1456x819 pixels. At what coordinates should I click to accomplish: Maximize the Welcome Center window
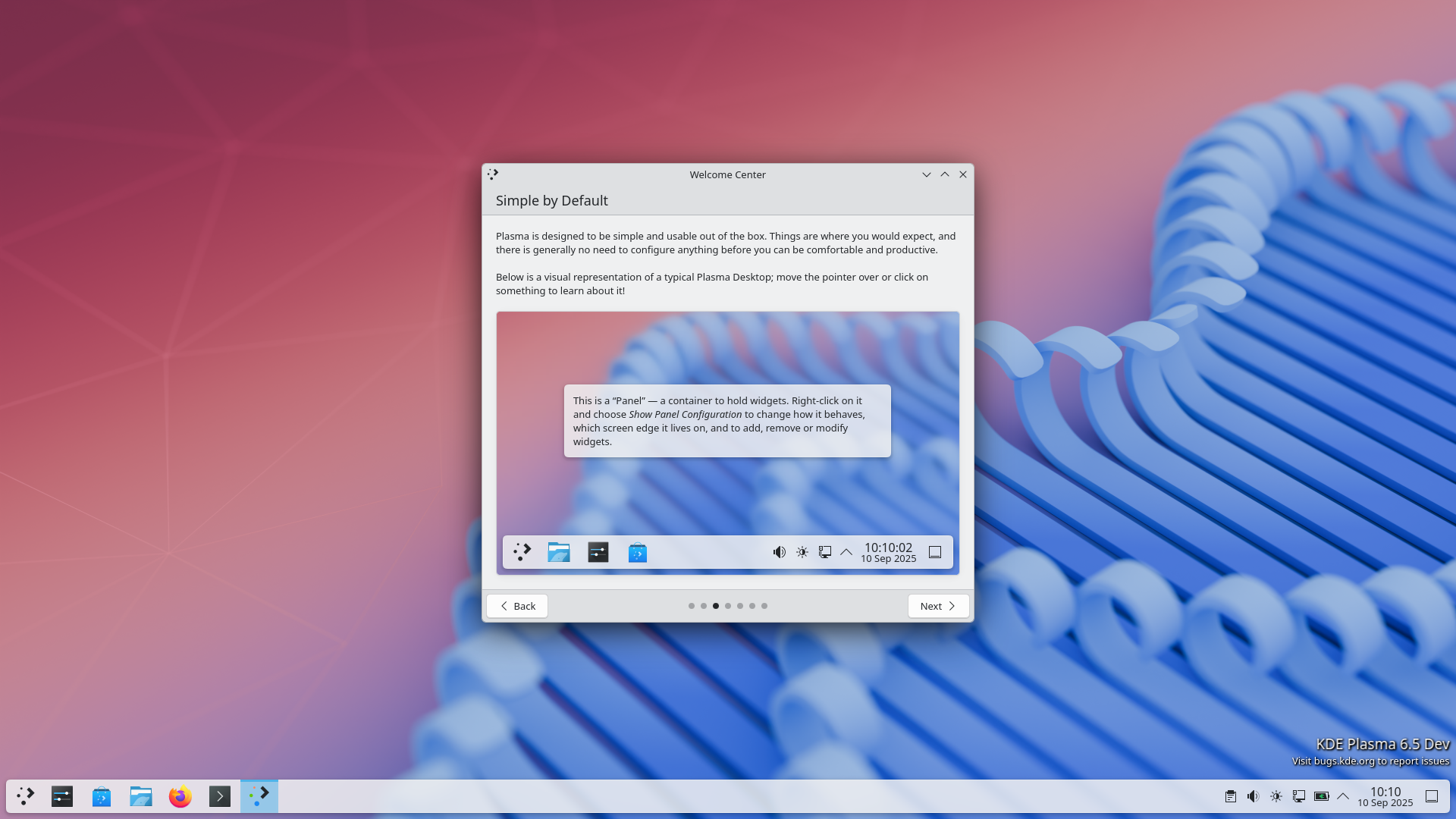pyautogui.click(x=945, y=174)
